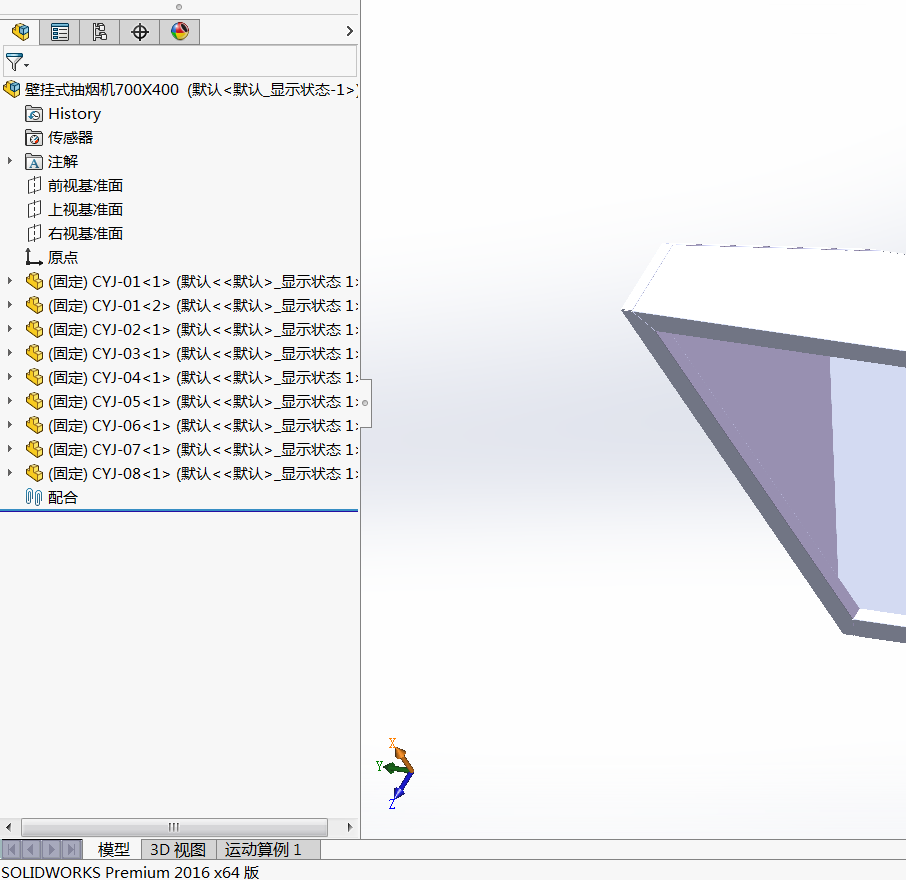The image size is (906, 880).
Task: Open the PropertyManager tab icon
Action: pos(59,31)
